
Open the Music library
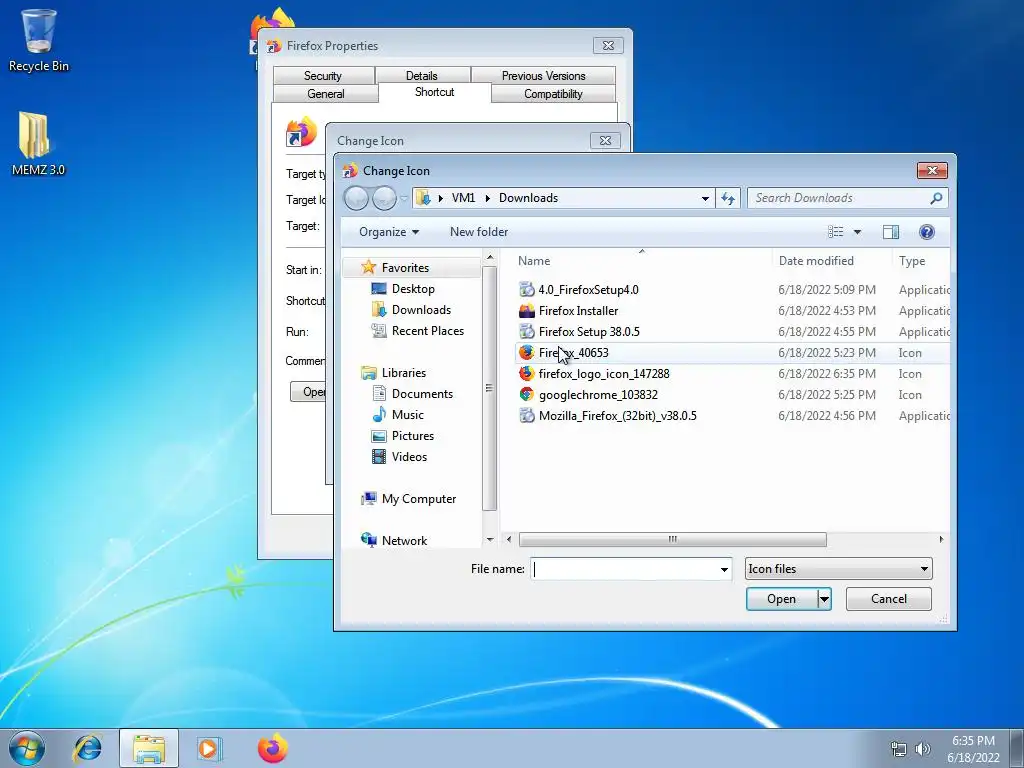point(408,415)
